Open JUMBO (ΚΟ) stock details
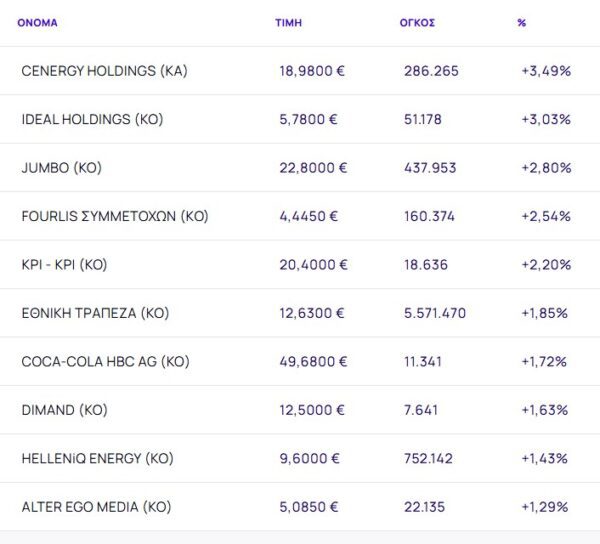The image size is (600, 544). (61, 168)
